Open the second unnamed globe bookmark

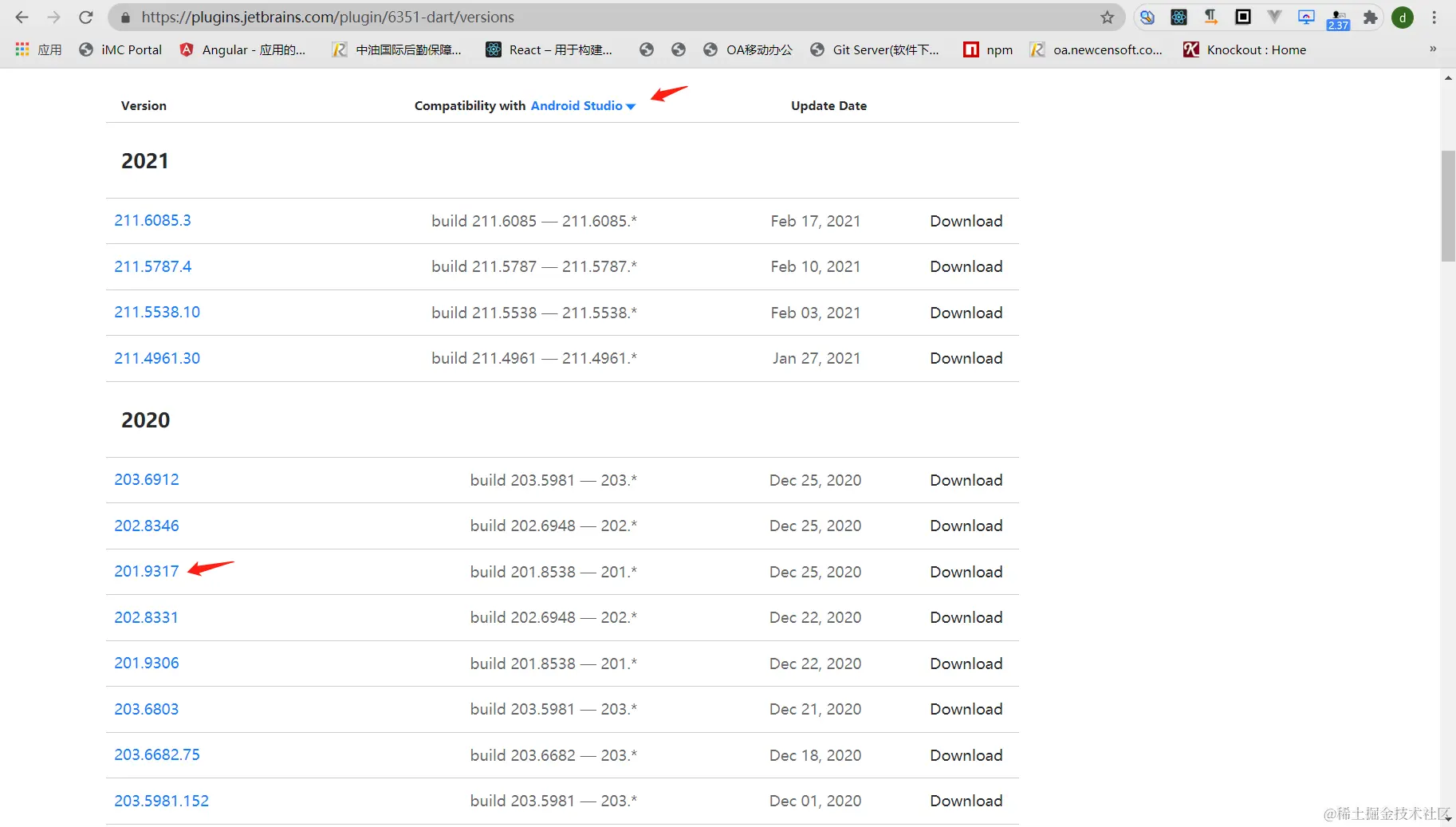tap(679, 49)
